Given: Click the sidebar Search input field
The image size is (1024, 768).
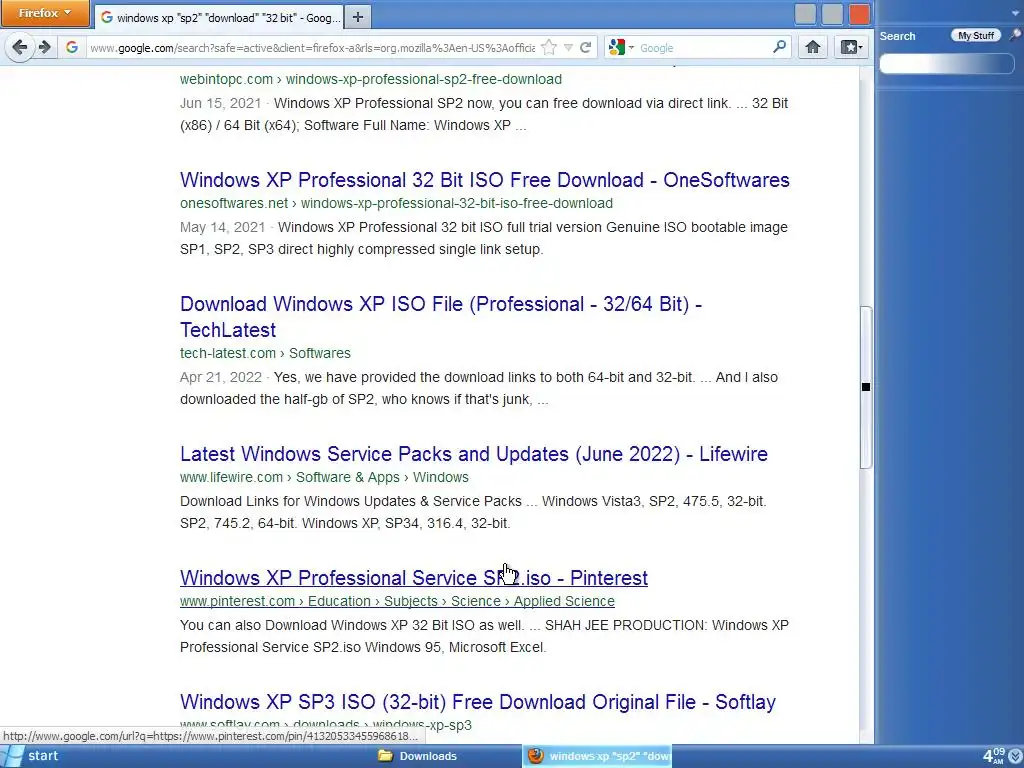Looking at the screenshot, I should tap(947, 63).
